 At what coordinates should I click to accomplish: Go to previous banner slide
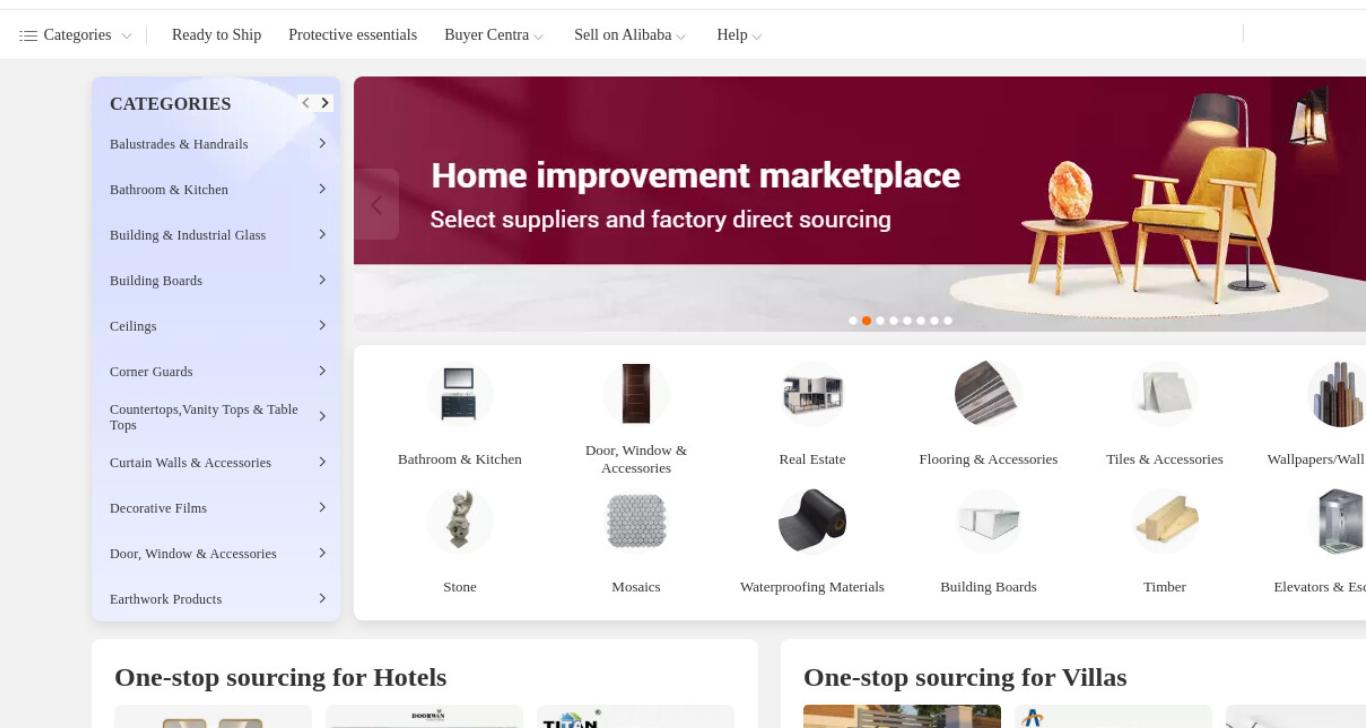click(x=376, y=205)
